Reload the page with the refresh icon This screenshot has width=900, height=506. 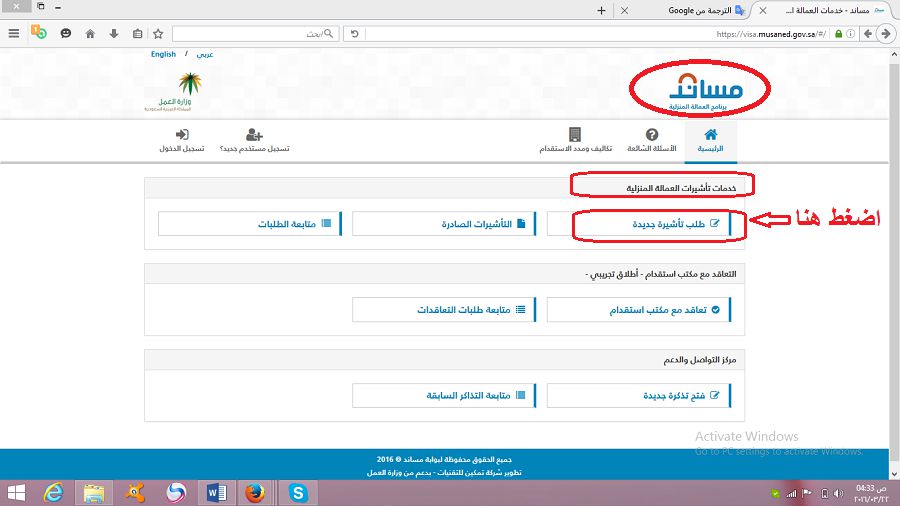tap(355, 34)
